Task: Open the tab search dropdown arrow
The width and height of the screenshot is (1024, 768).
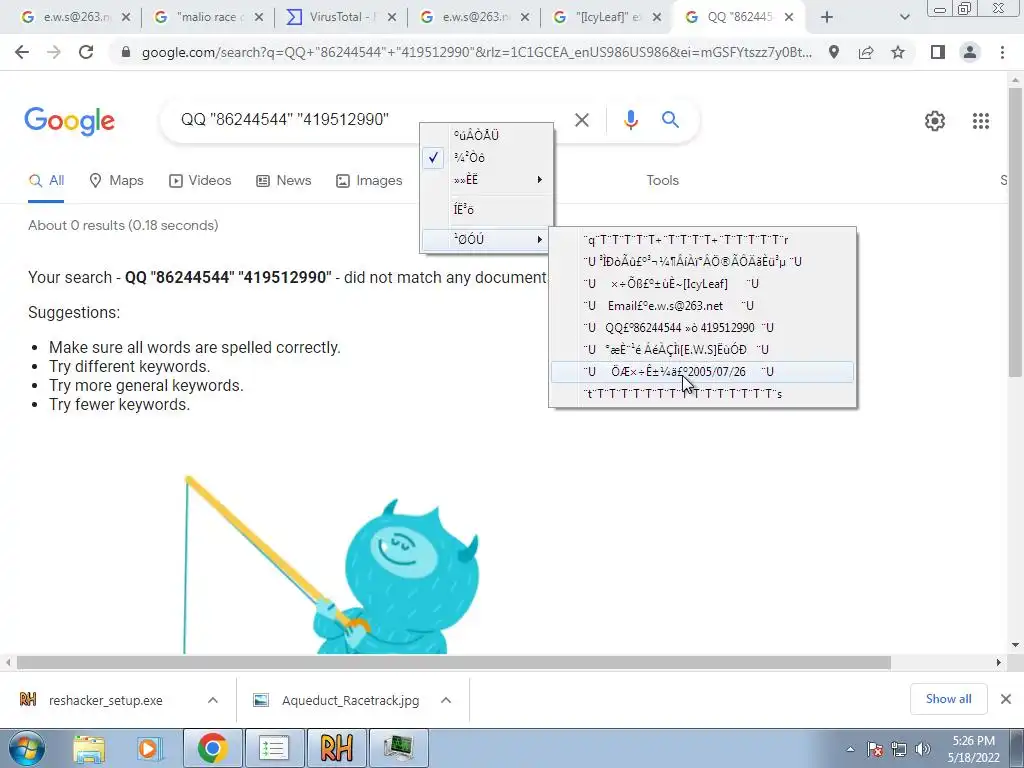Action: pyautogui.click(x=904, y=18)
